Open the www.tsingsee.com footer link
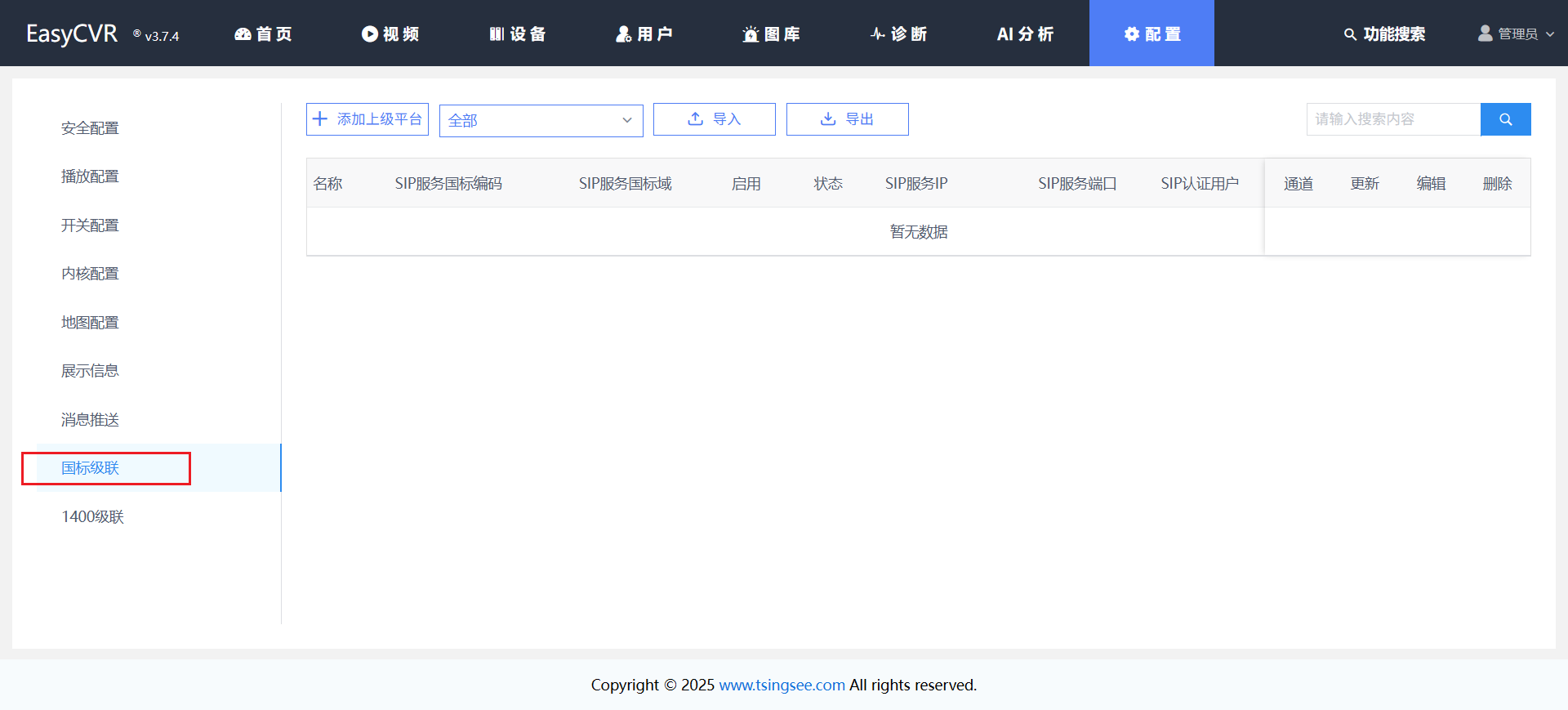Screen dimensions: 1568x710 782,685
